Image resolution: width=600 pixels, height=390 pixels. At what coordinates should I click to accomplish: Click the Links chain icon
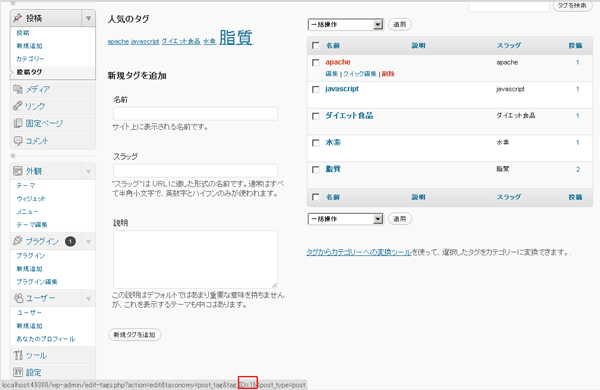coord(18,106)
